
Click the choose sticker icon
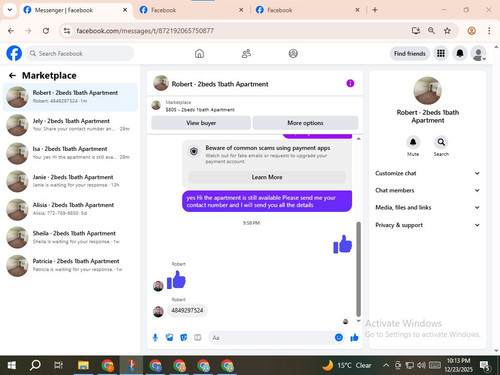coord(184,338)
